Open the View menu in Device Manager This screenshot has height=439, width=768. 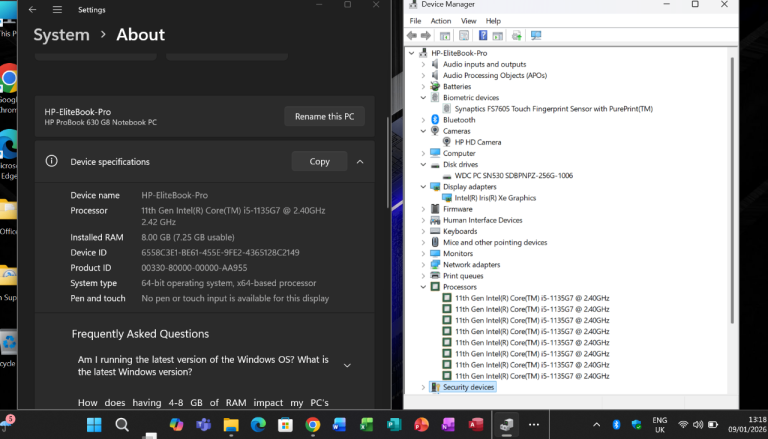[x=468, y=20]
